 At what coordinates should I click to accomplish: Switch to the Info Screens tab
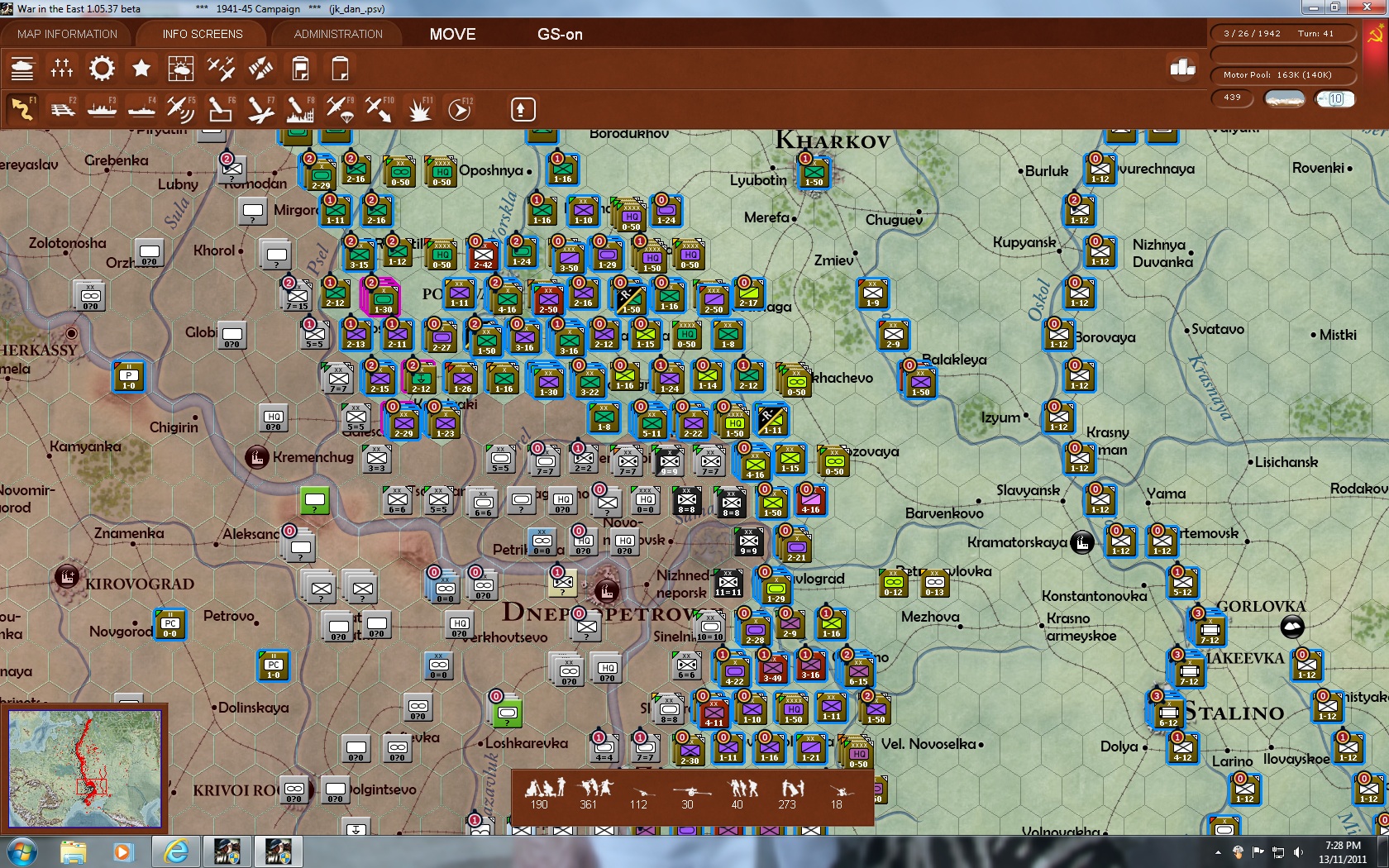click(x=203, y=34)
